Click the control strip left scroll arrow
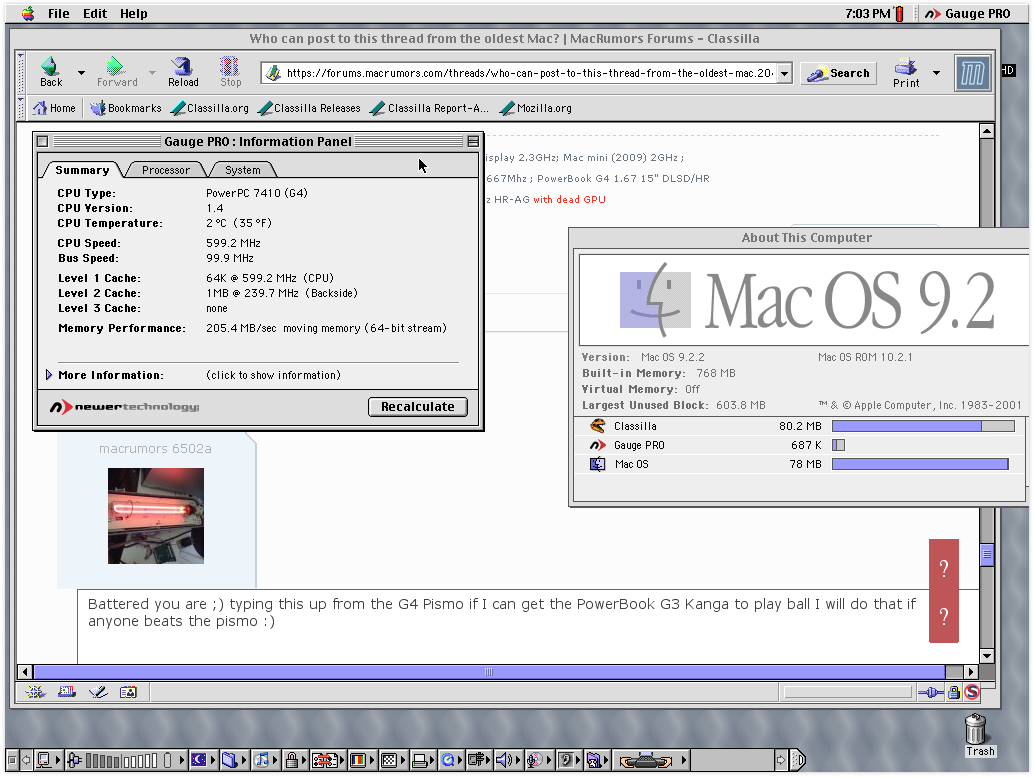The width and height of the screenshot is (1034, 778). [26, 760]
